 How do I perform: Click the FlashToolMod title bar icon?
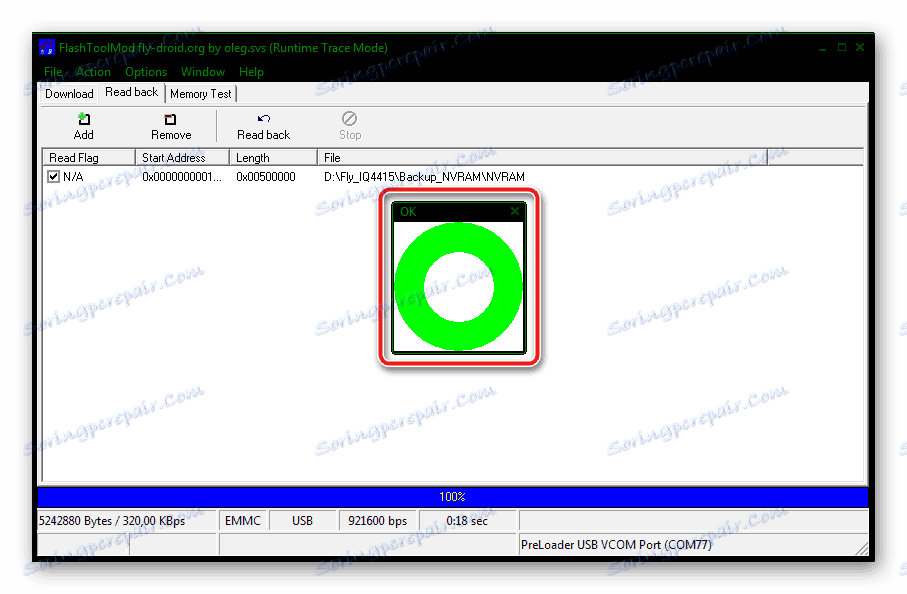pyautogui.click(x=47, y=47)
